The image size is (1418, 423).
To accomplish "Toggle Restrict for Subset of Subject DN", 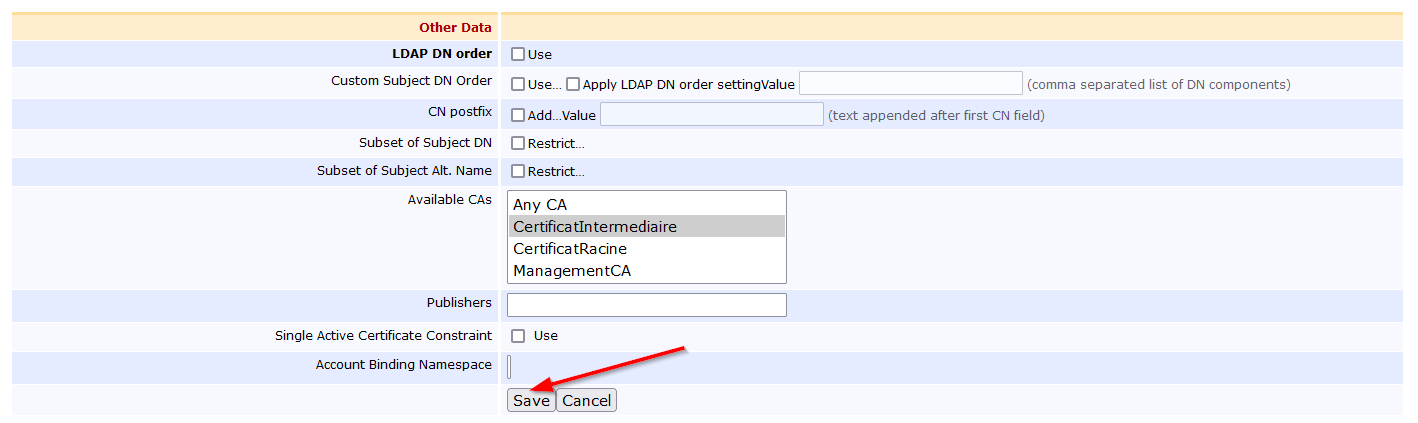I will (x=518, y=143).
